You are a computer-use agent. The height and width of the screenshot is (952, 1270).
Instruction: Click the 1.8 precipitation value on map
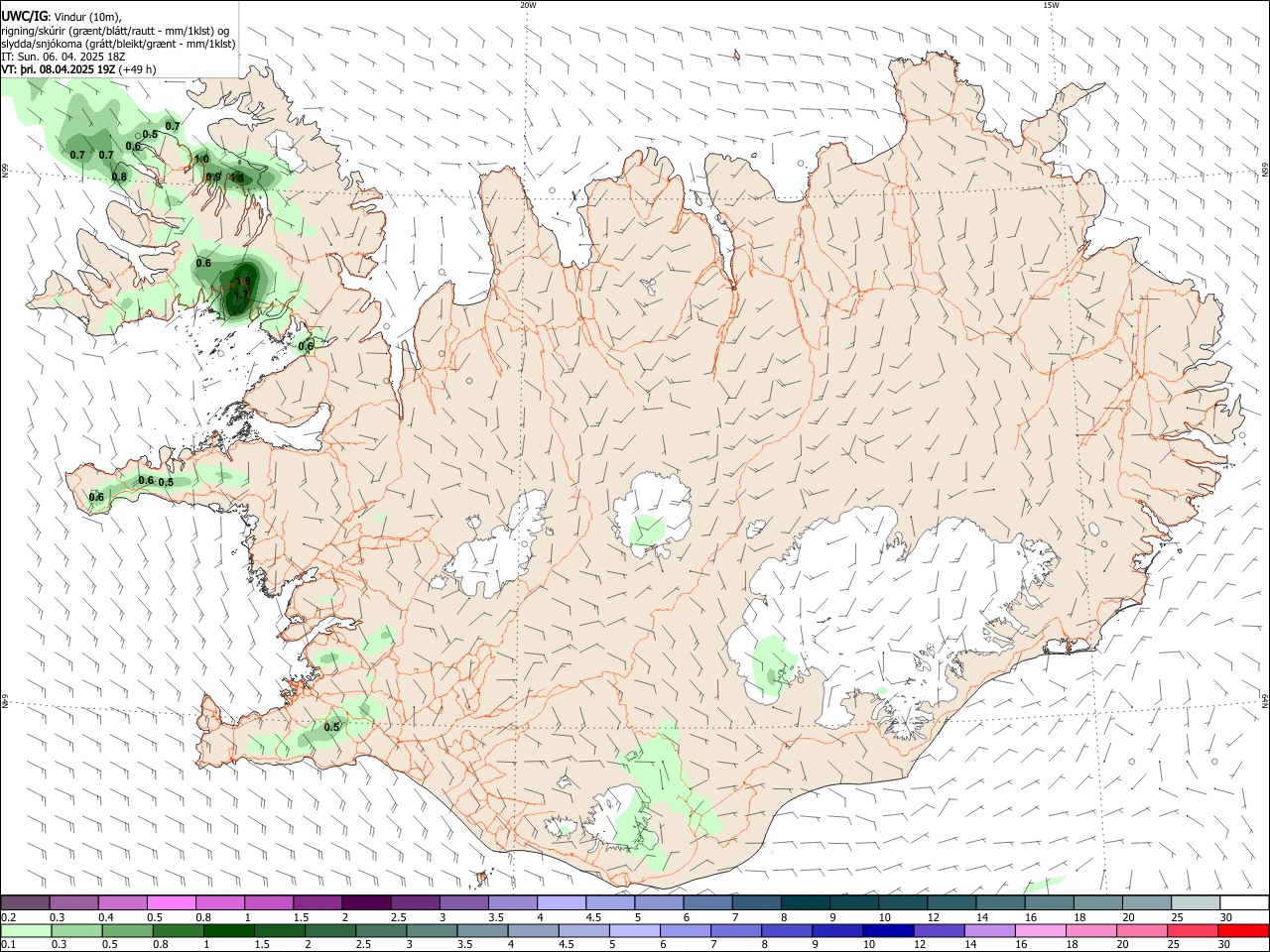pos(244,281)
